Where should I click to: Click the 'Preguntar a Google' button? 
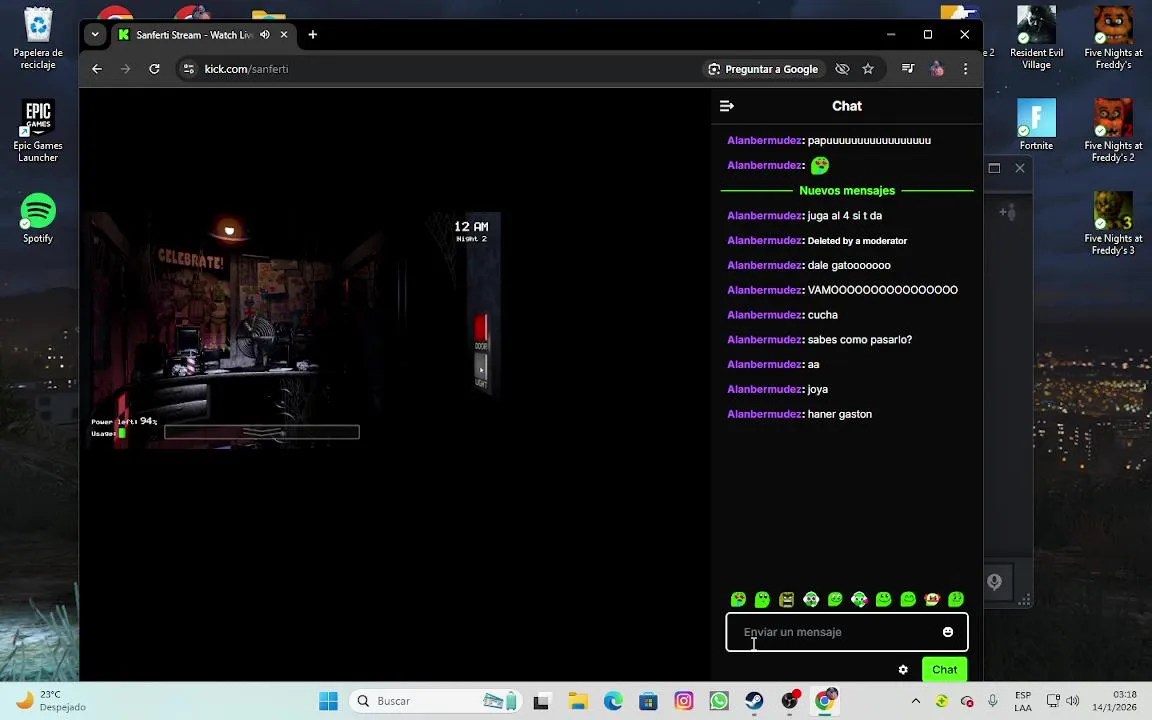click(x=763, y=69)
